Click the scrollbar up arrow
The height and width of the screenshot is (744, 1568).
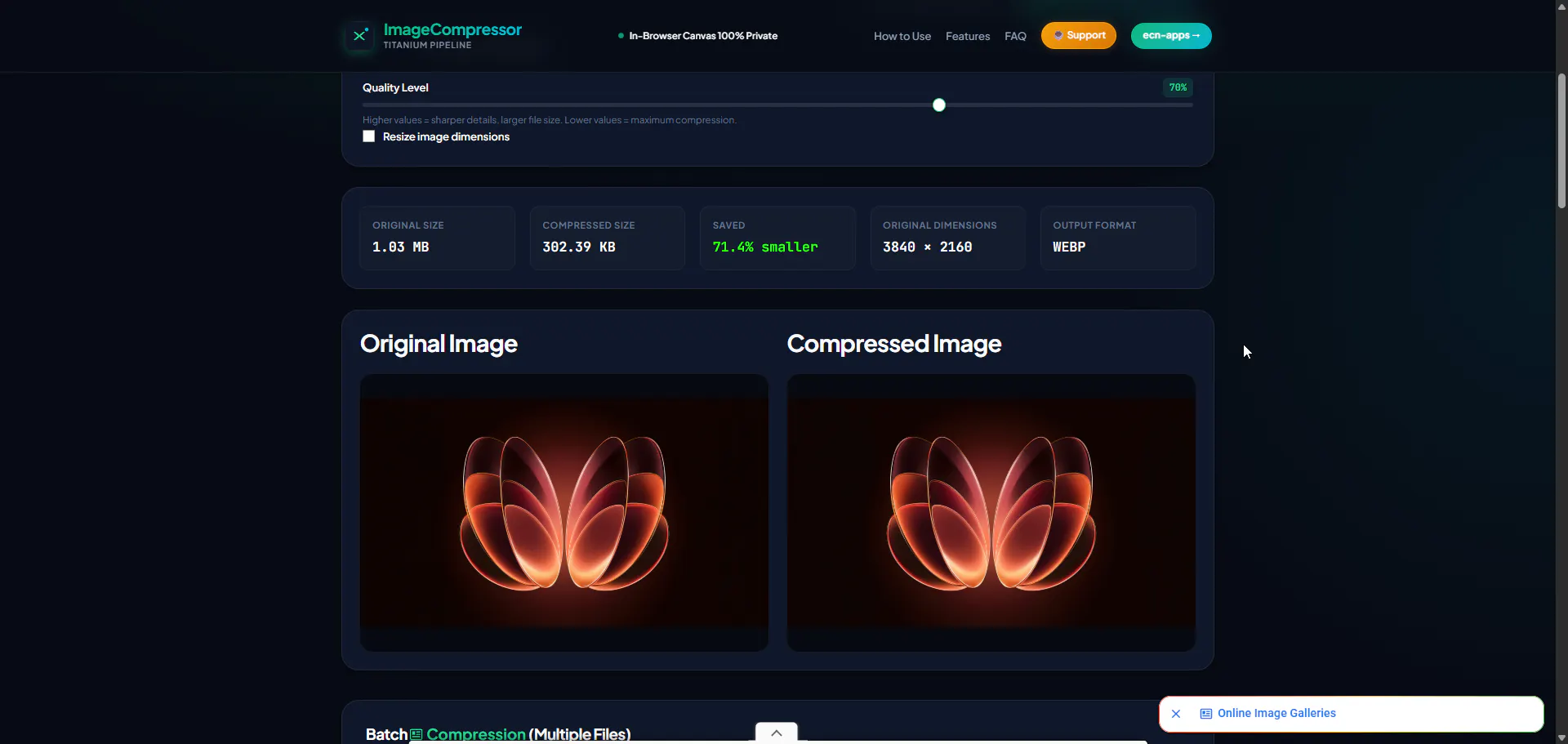[x=1561, y=7]
